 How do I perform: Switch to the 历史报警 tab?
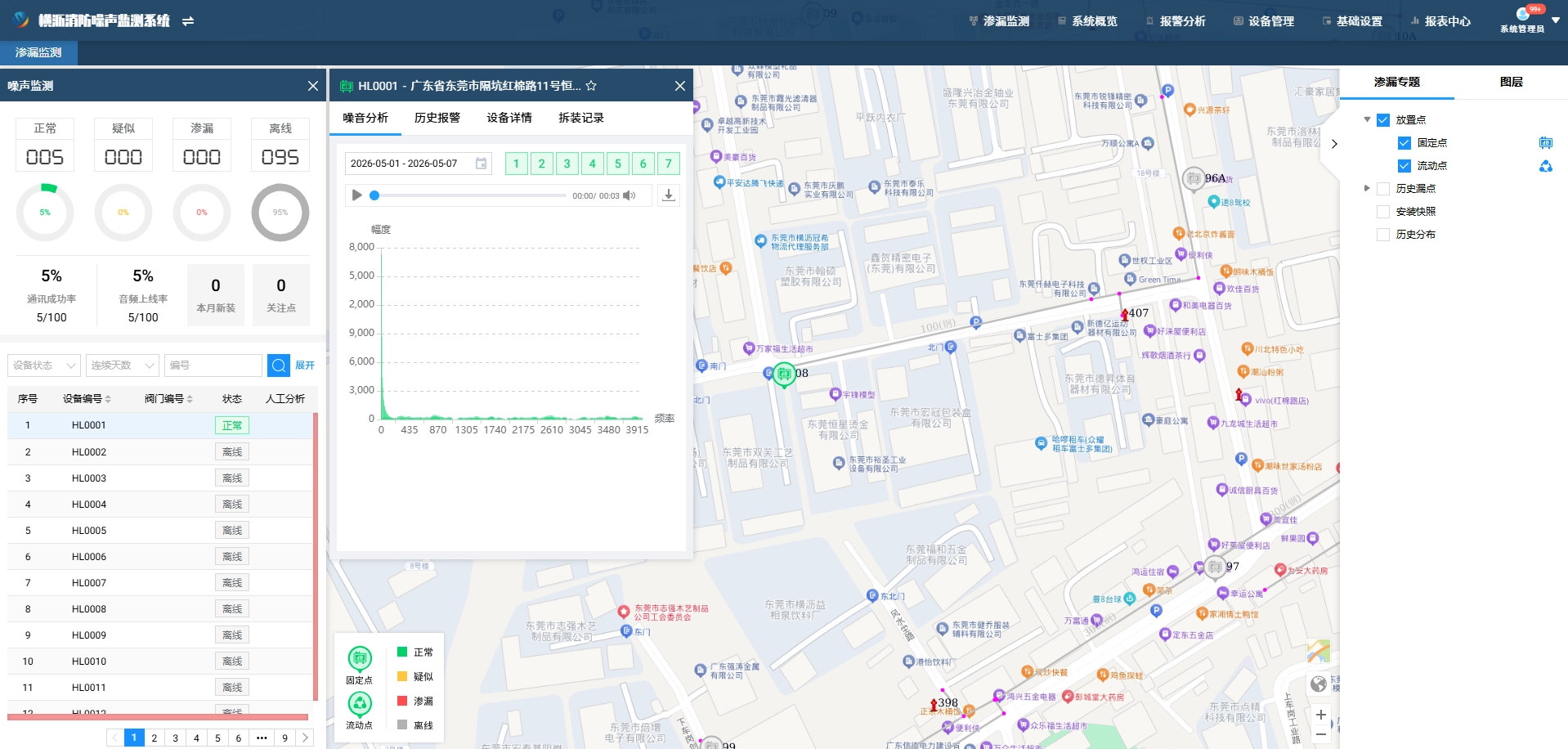[x=437, y=118]
